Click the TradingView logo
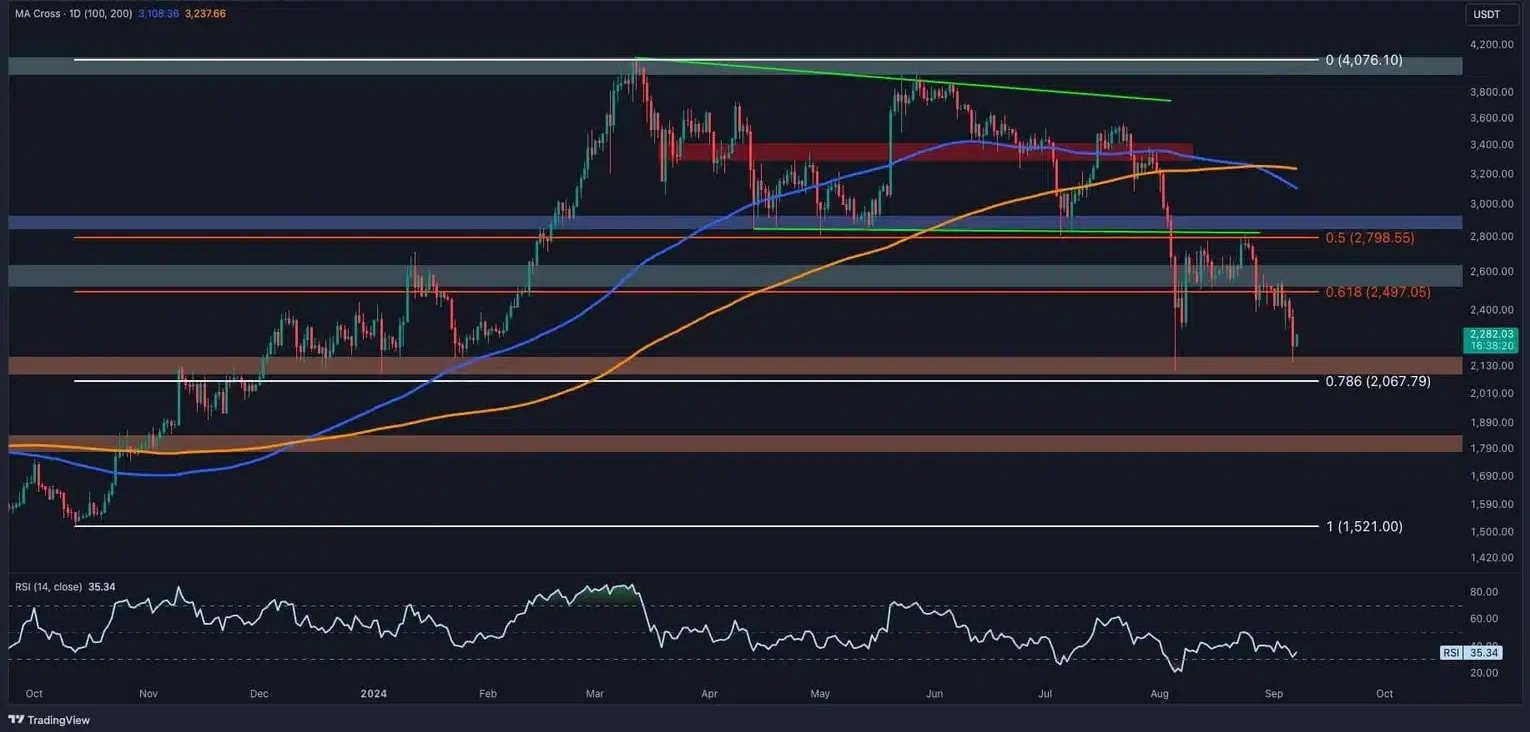Viewport: 1530px width, 732px height. point(47,720)
